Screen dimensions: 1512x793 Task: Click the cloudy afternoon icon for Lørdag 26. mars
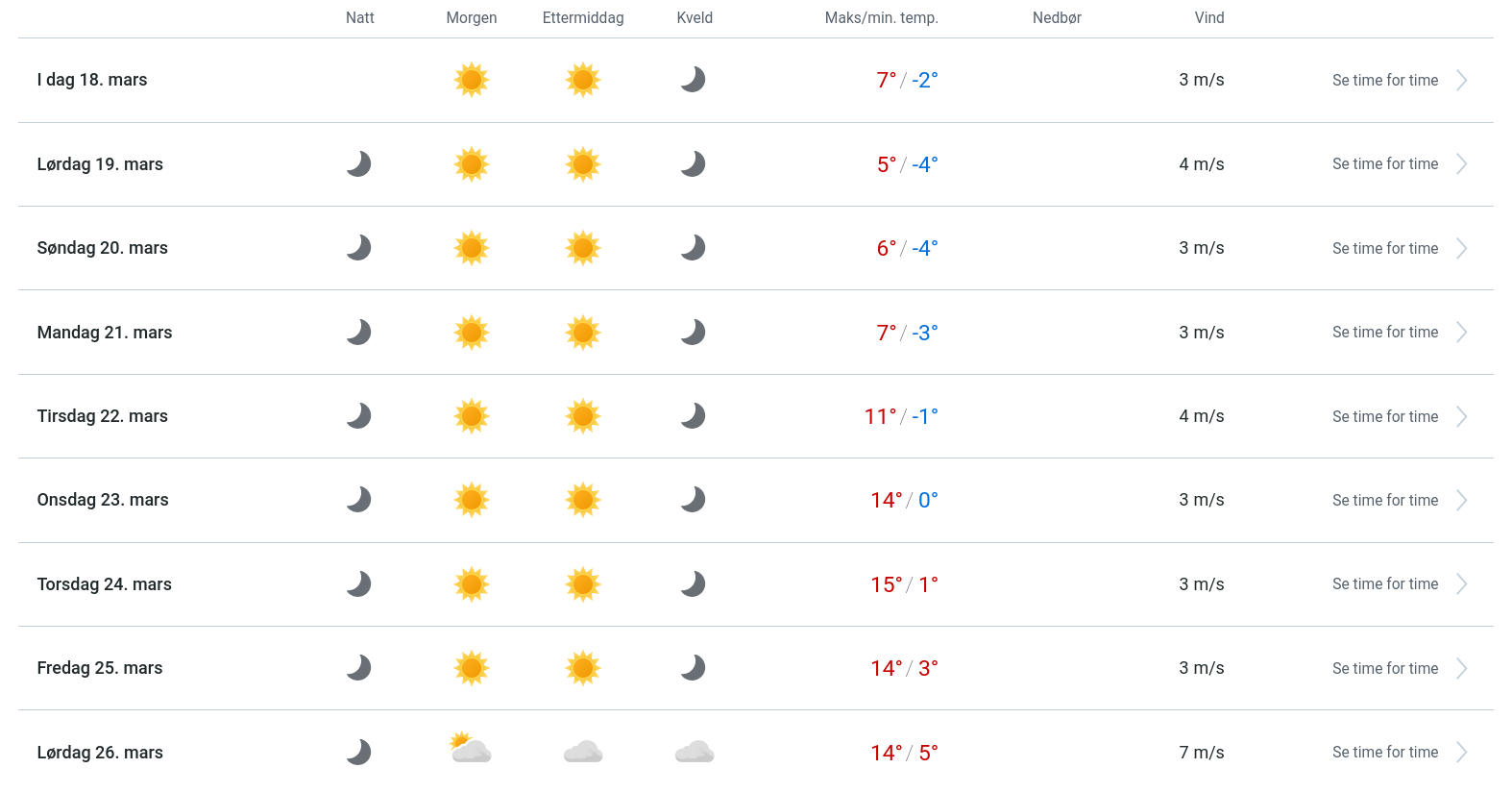coord(582,752)
